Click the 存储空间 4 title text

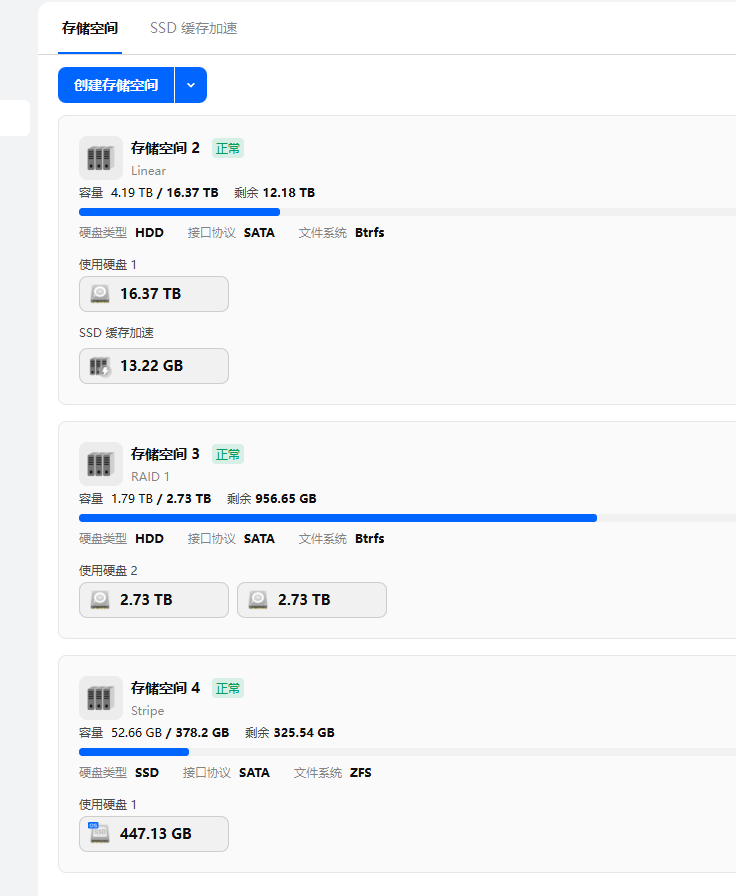(x=165, y=688)
